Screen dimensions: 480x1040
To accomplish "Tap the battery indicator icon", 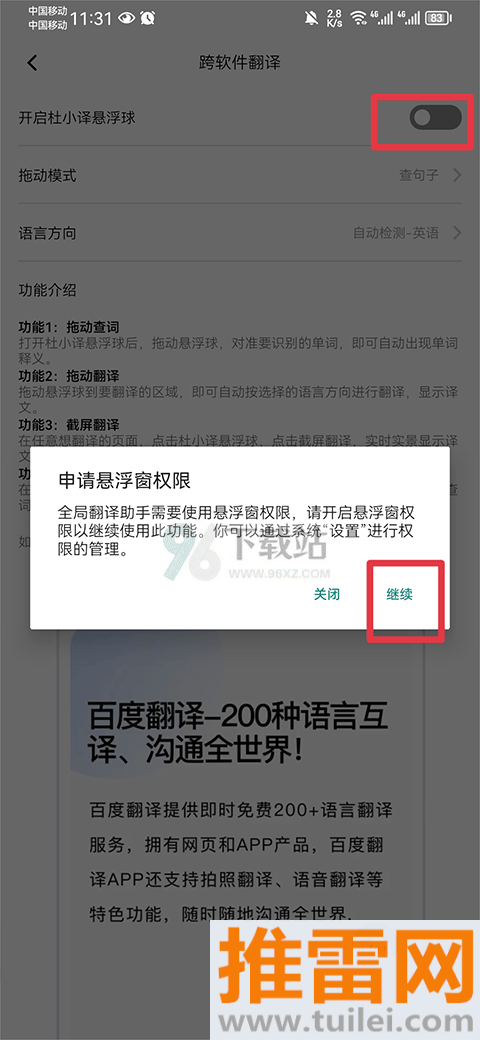I will 436,18.
